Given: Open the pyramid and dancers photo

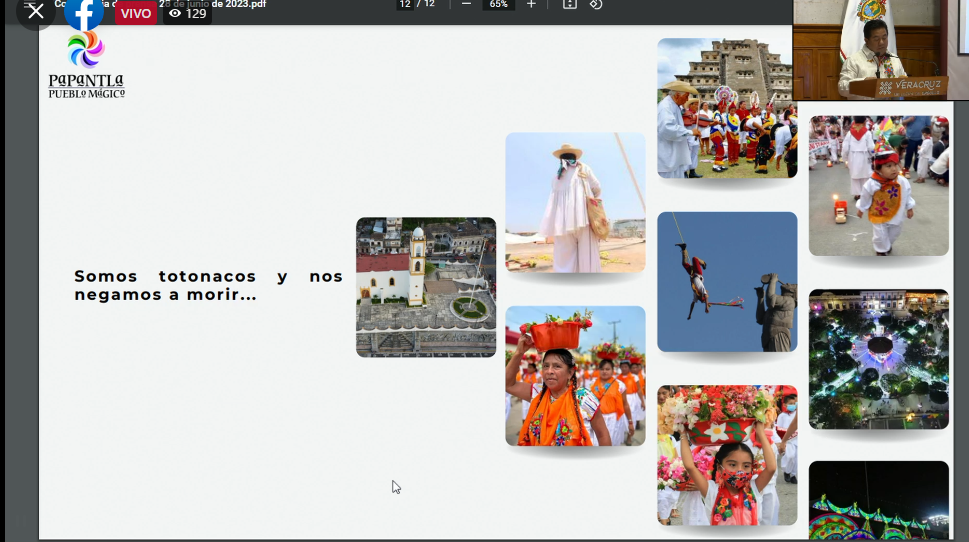Looking at the screenshot, I should click(x=727, y=108).
